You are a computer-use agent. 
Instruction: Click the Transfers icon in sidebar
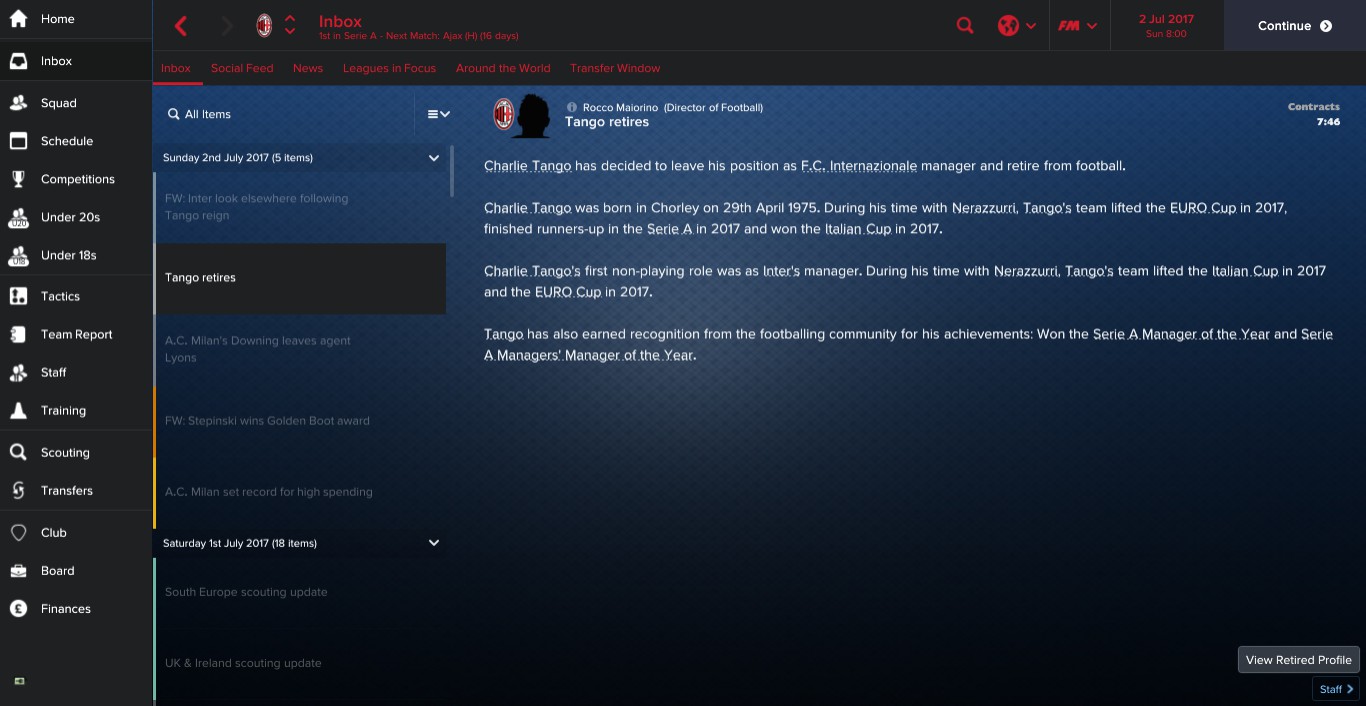[x=18, y=490]
